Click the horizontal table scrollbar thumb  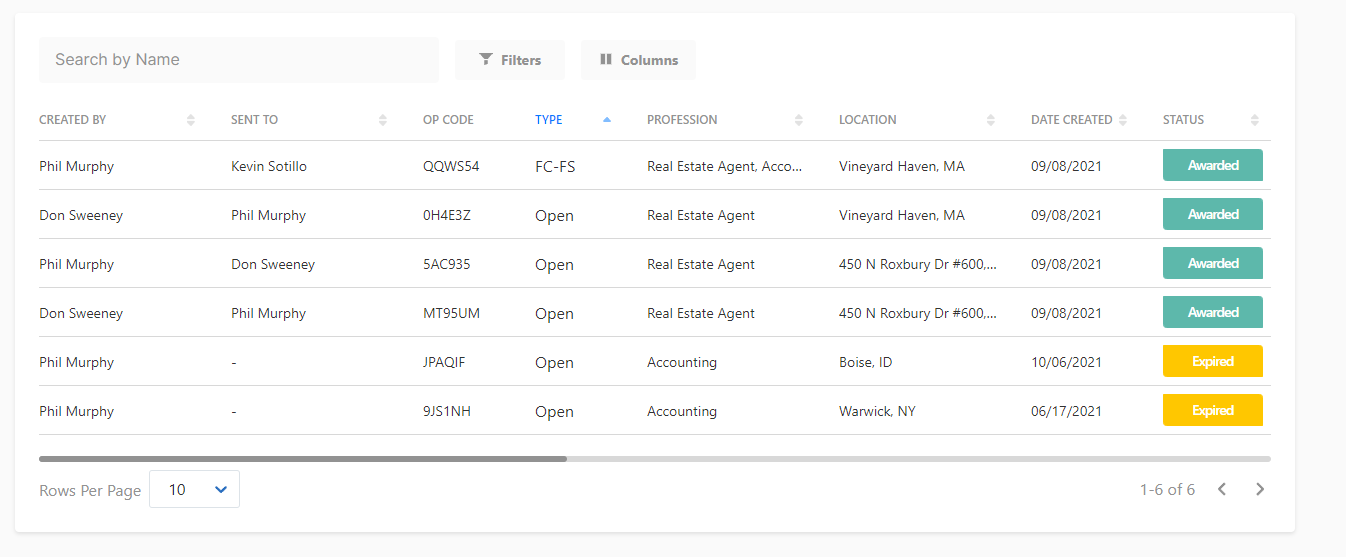tap(303, 459)
